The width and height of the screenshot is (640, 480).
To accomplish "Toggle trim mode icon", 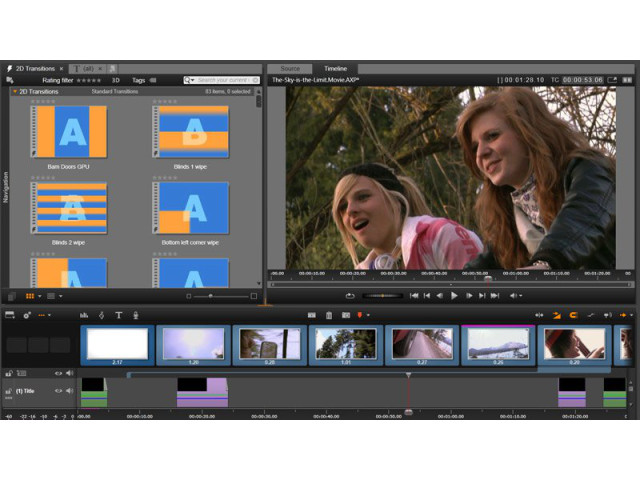I will (539, 315).
